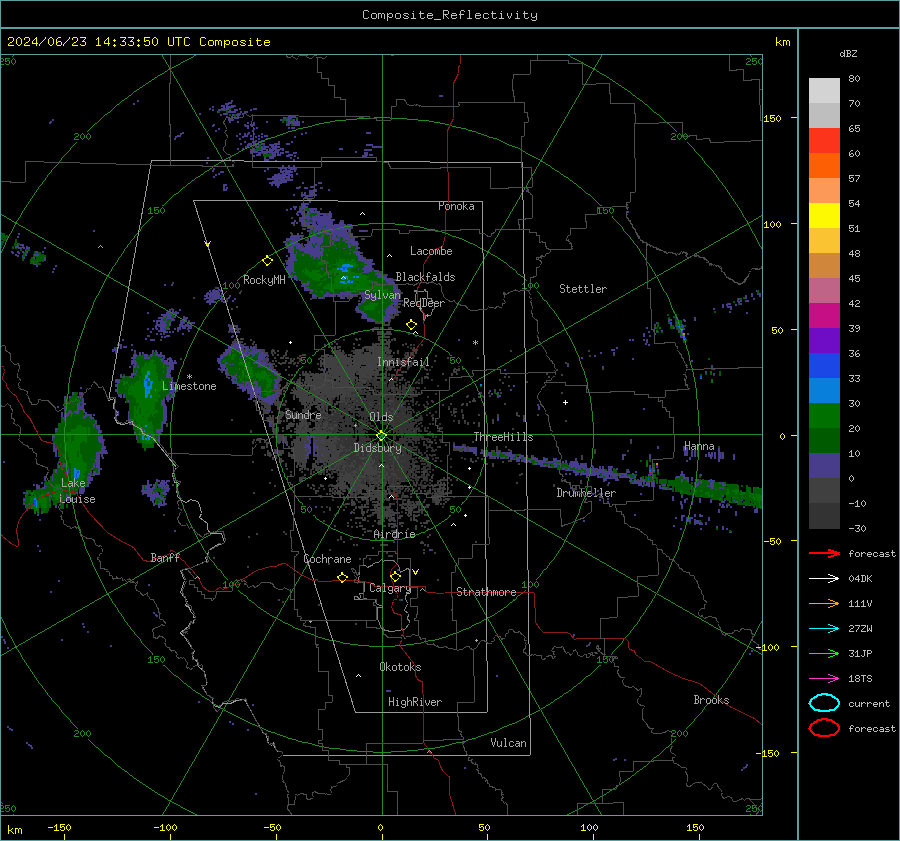
Task: Click the Limestone label
Action: (189, 386)
